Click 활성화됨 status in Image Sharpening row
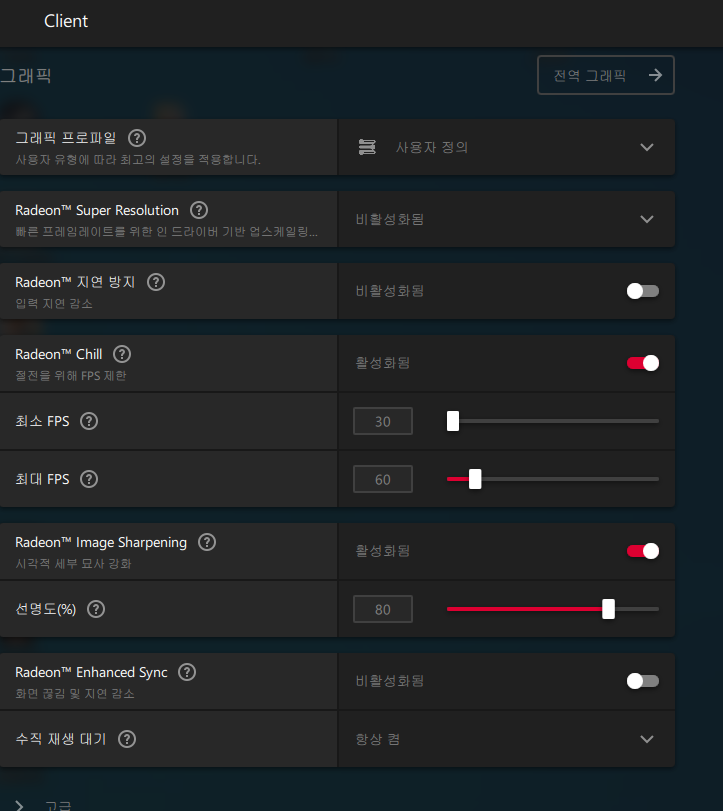Viewport: 723px width, 811px height. pos(383,551)
